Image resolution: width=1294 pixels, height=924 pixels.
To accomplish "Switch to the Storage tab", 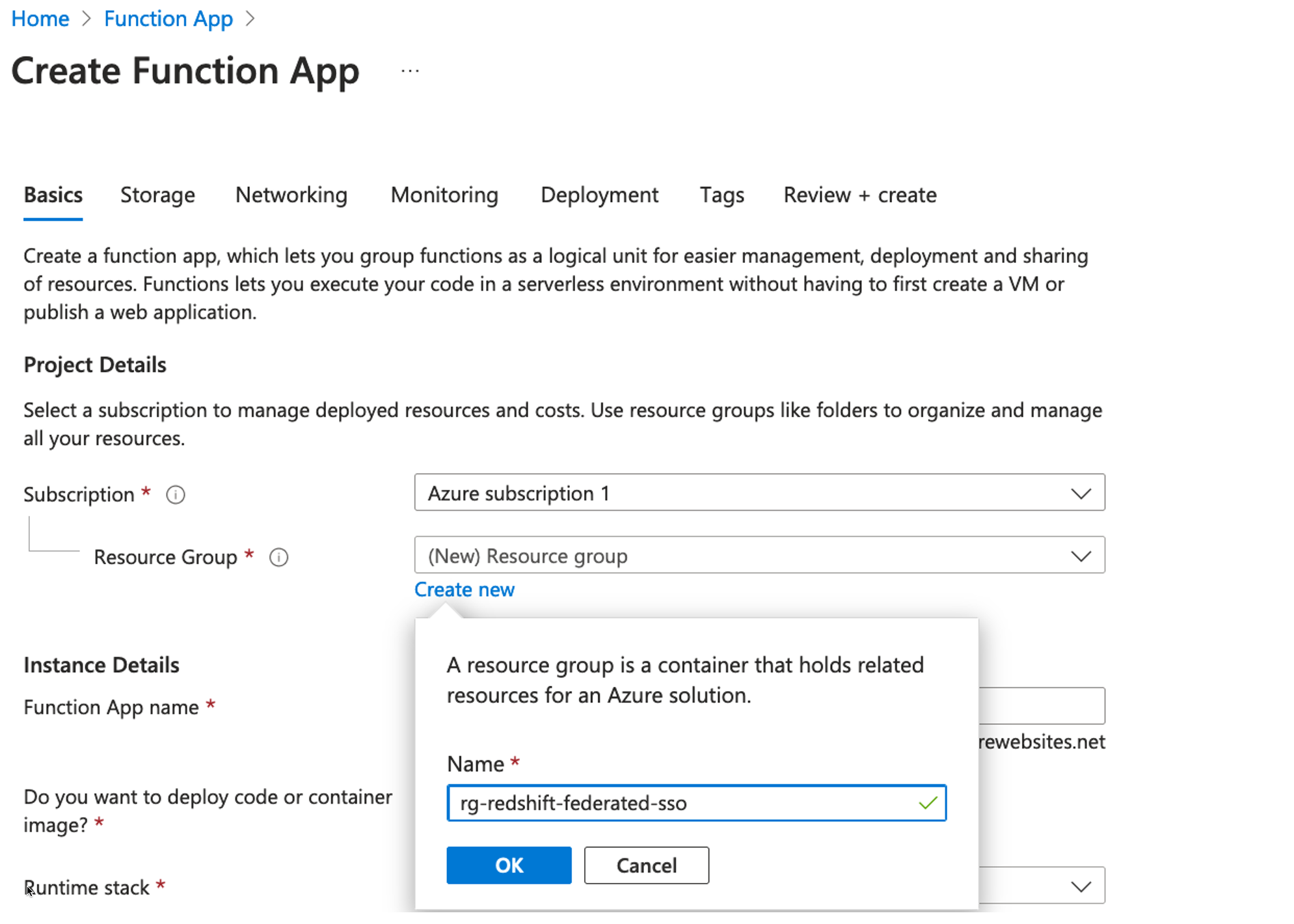I will [x=157, y=195].
